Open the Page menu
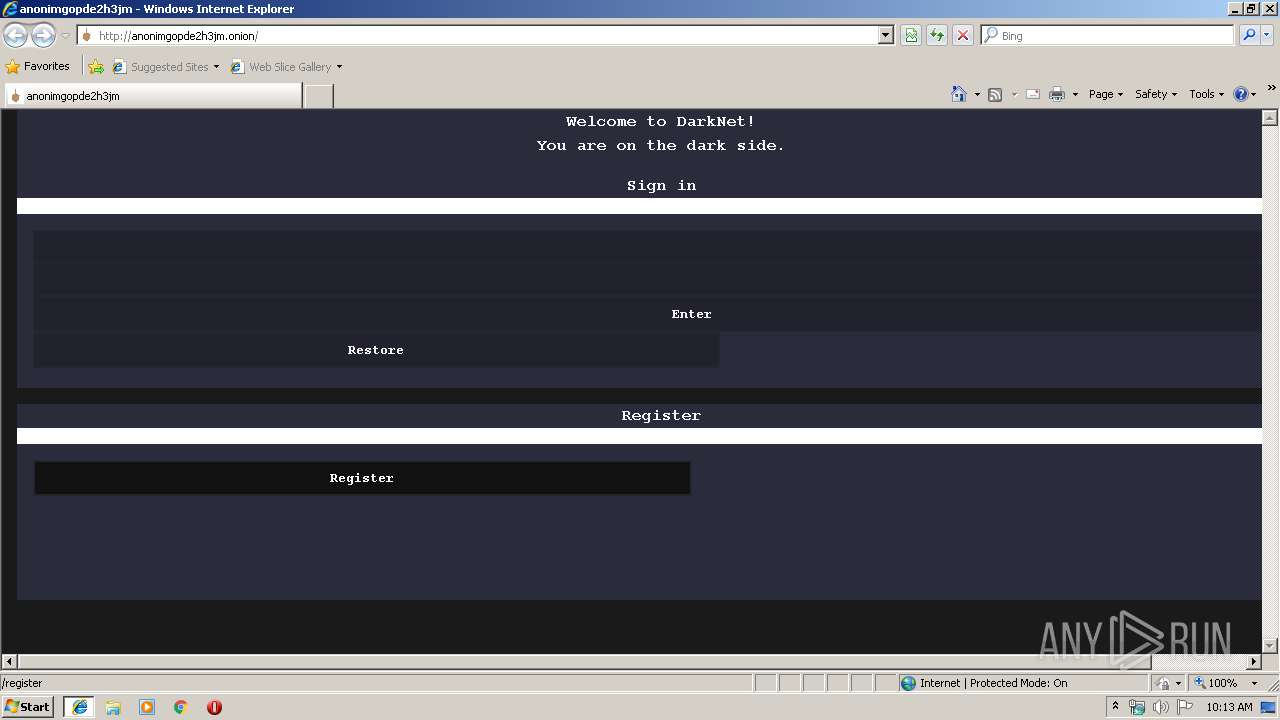 1105,94
